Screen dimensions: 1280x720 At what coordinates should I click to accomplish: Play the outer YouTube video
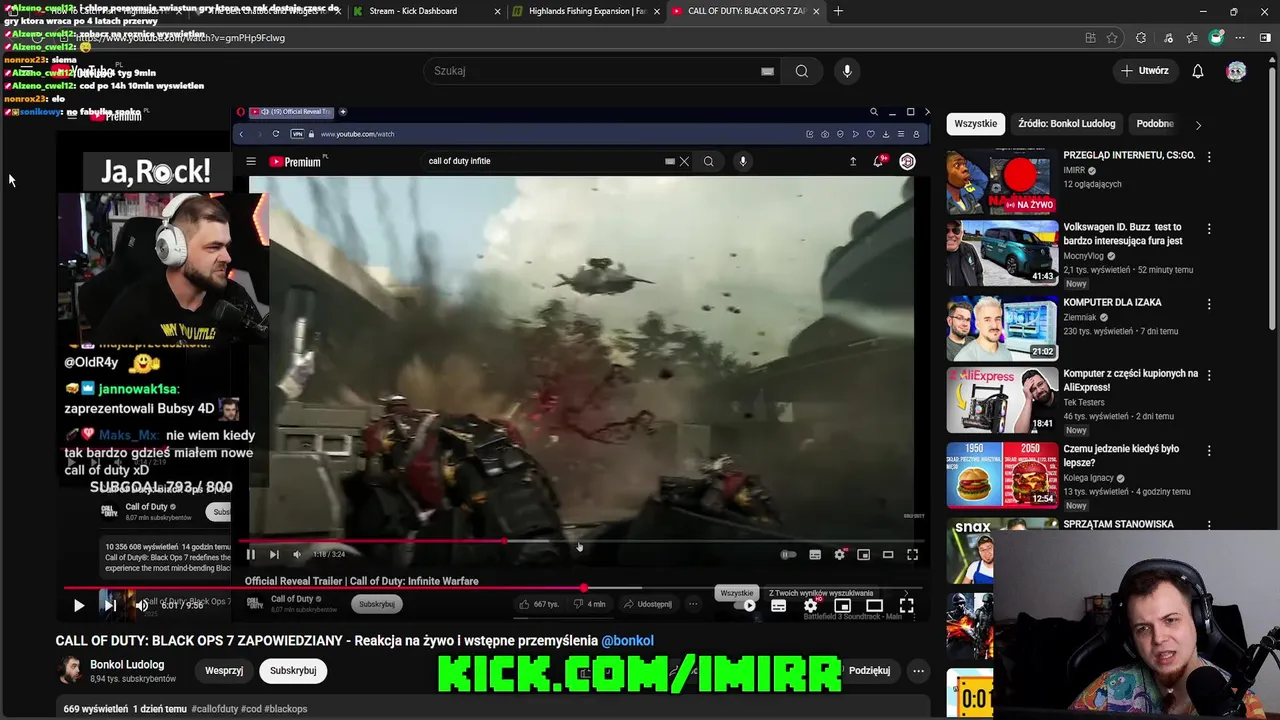(x=79, y=605)
